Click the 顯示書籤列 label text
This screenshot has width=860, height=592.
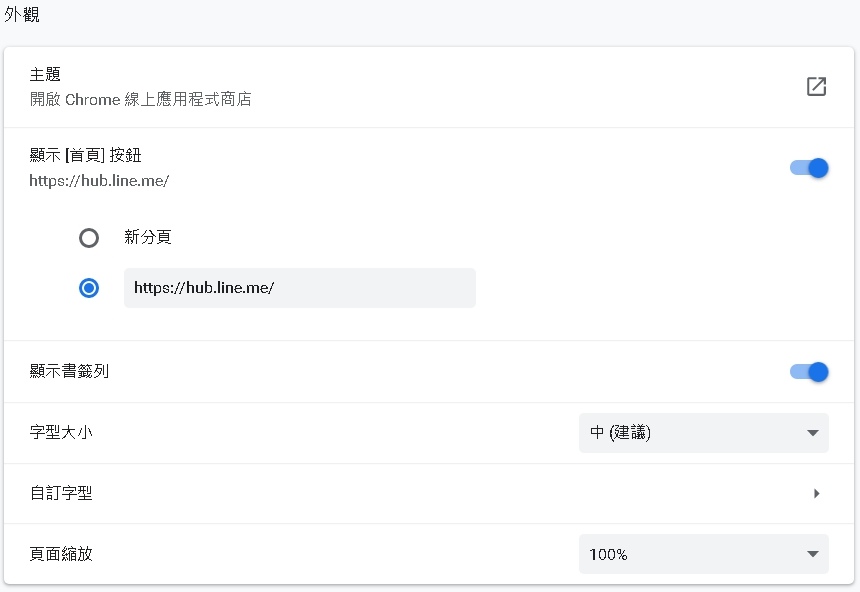click(x=69, y=372)
